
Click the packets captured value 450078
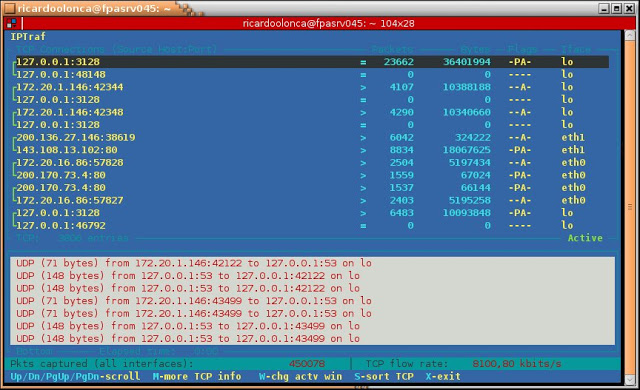pyautogui.click(x=307, y=363)
